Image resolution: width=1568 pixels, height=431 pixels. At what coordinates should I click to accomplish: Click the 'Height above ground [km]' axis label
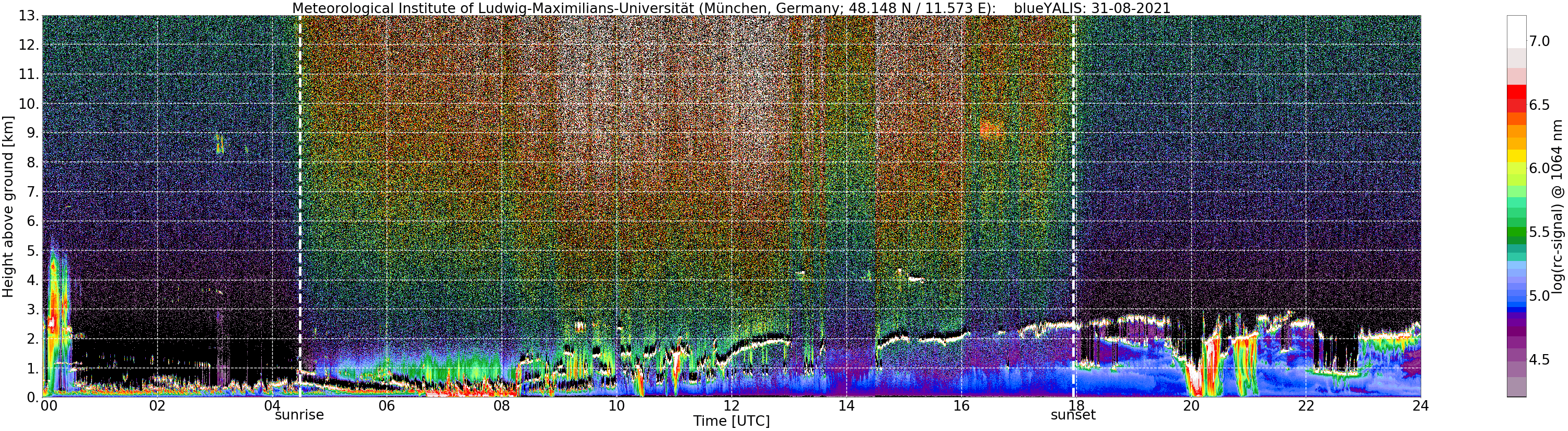point(8,206)
